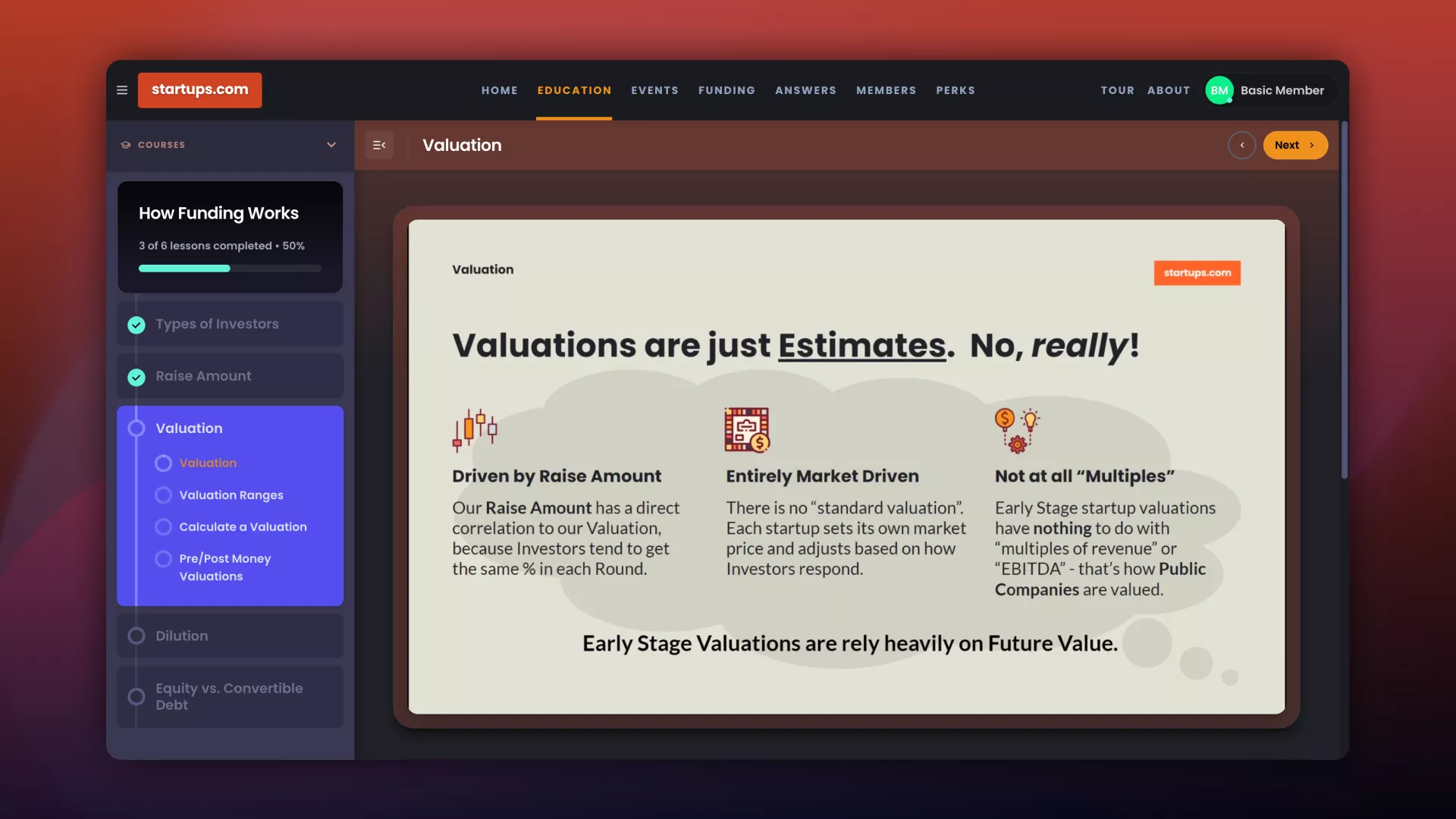This screenshot has width=1456, height=819.
Task: Click the dollar lightbulb gear icon
Action: tap(1017, 430)
